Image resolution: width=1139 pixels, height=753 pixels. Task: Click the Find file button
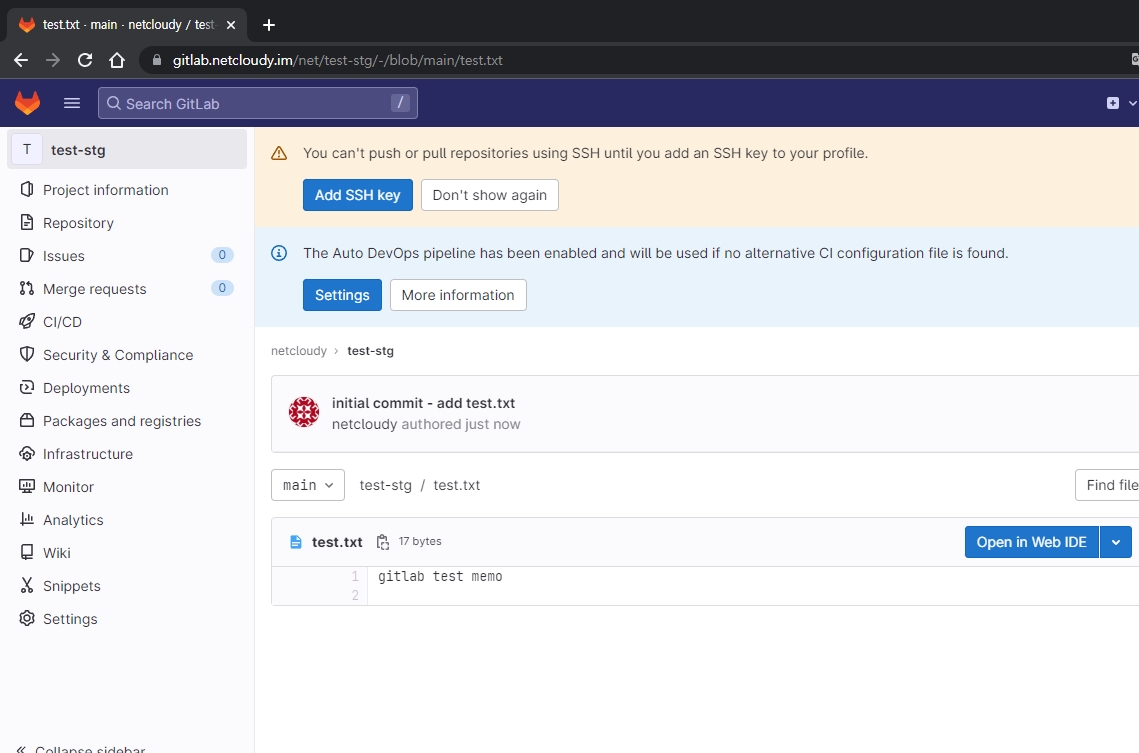[1107, 485]
